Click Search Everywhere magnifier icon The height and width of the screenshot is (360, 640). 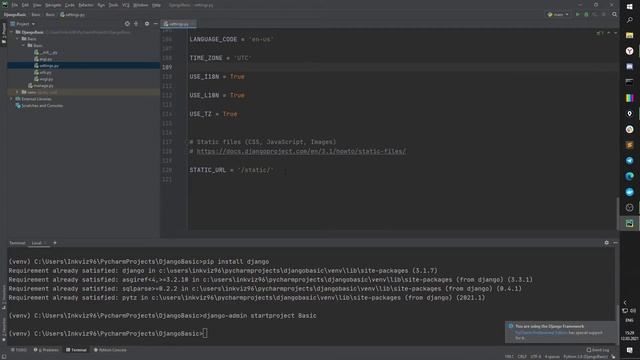[614, 15]
